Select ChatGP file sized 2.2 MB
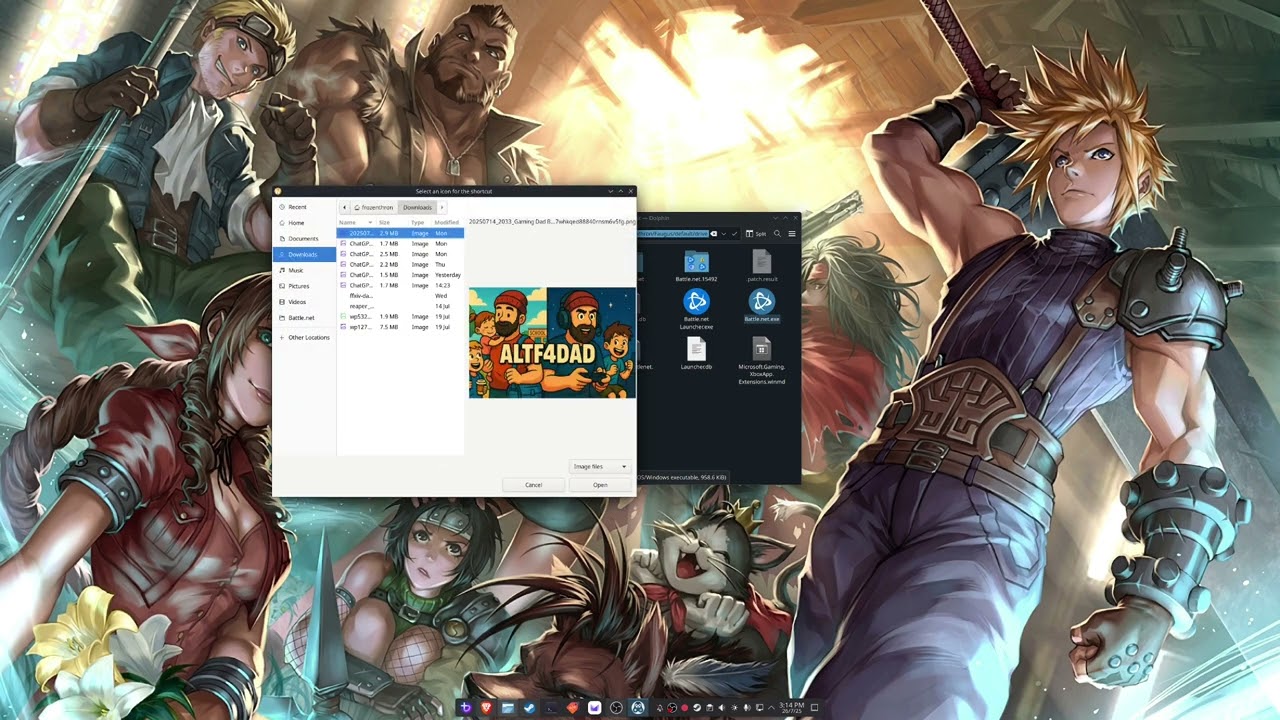 coord(400,264)
